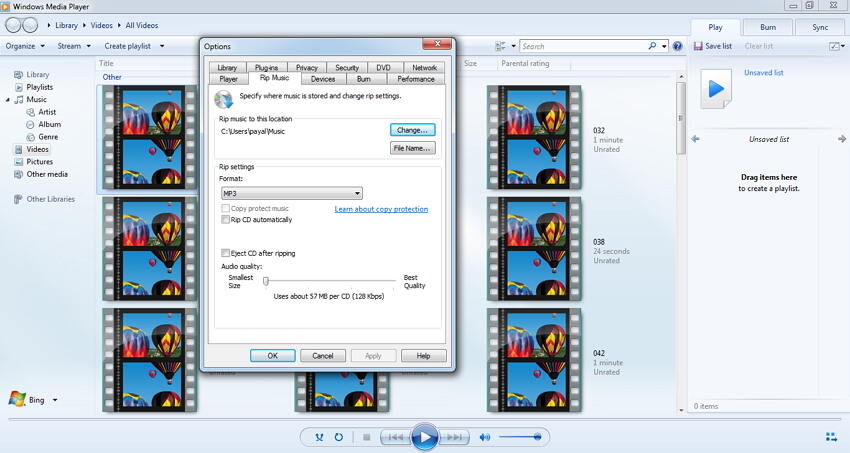Click the Unsaved list link
Image resolution: width=850 pixels, height=453 pixels.
click(x=763, y=73)
